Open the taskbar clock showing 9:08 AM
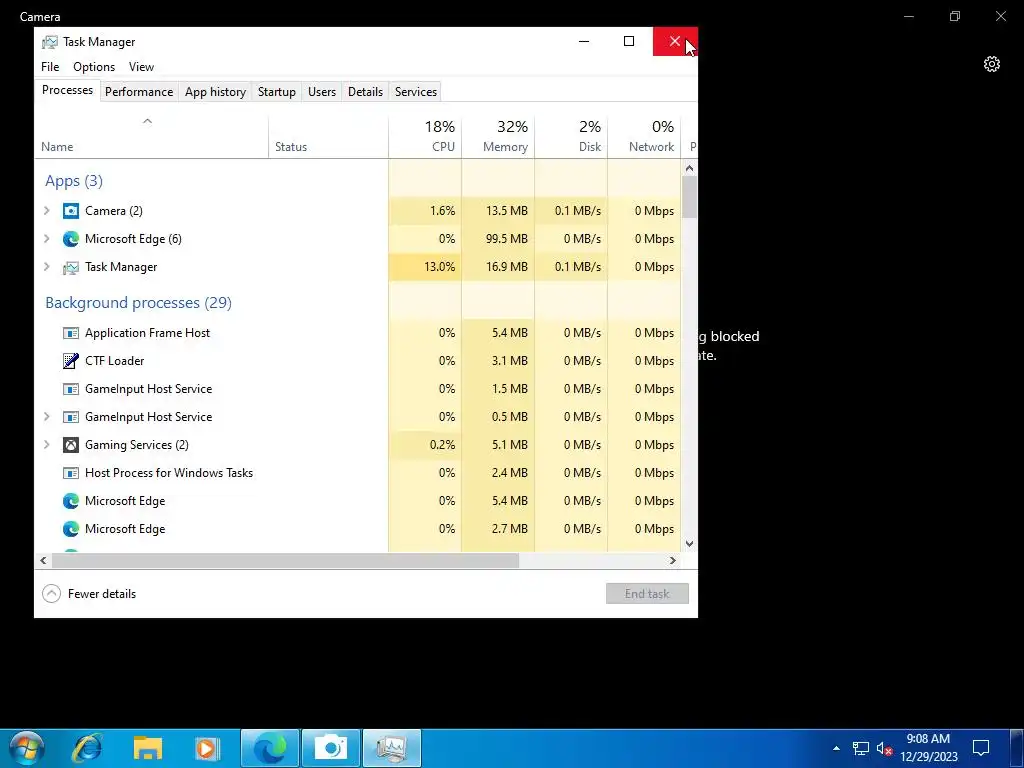 (929, 748)
